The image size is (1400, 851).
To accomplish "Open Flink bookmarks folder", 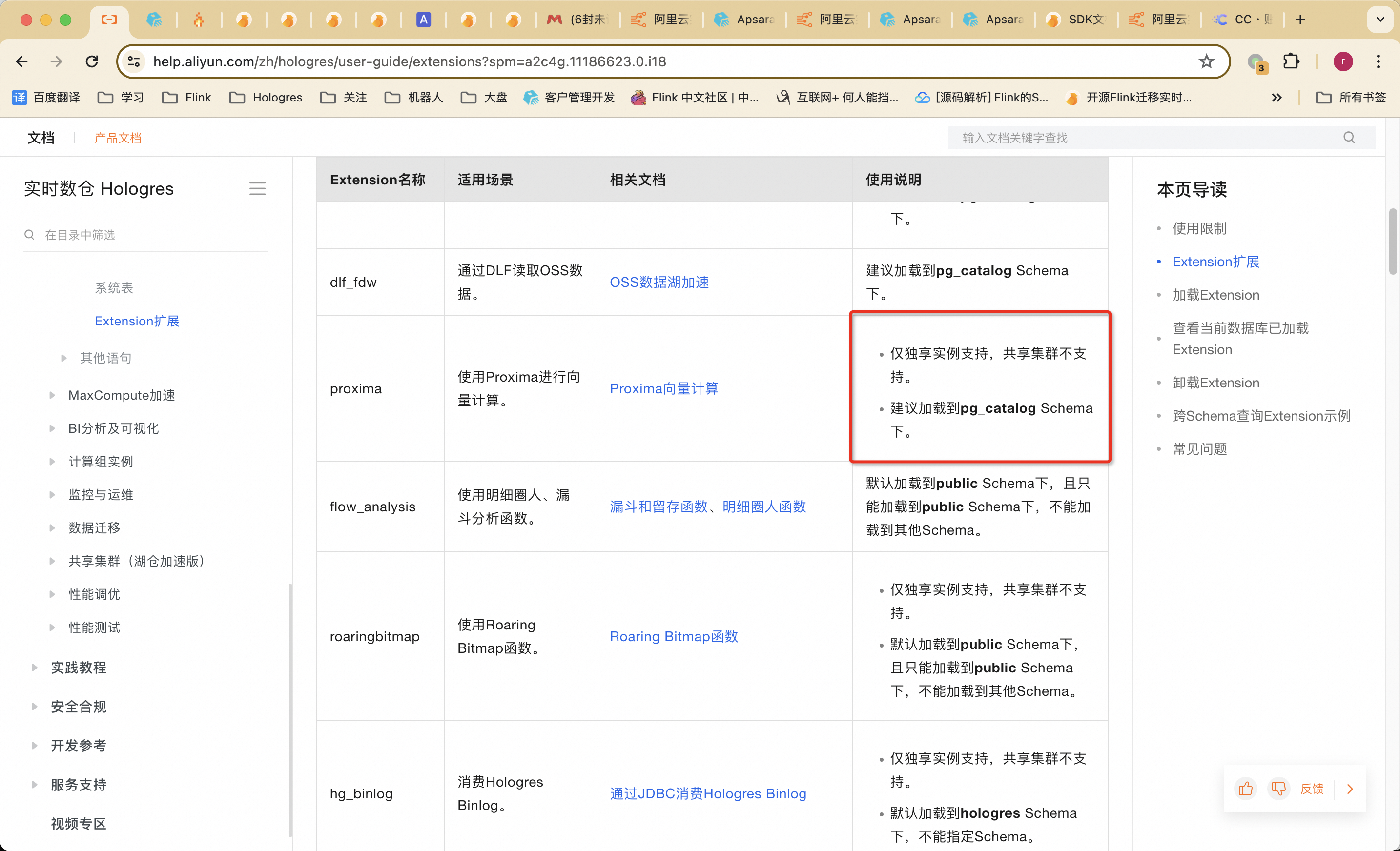I will click(186, 98).
